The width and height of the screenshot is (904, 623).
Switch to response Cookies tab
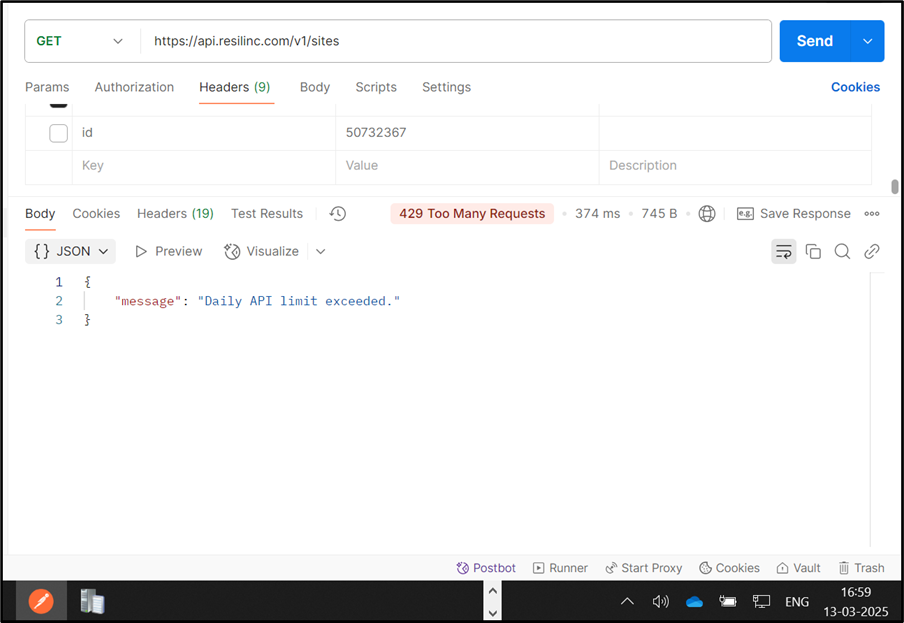coord(96,214)
